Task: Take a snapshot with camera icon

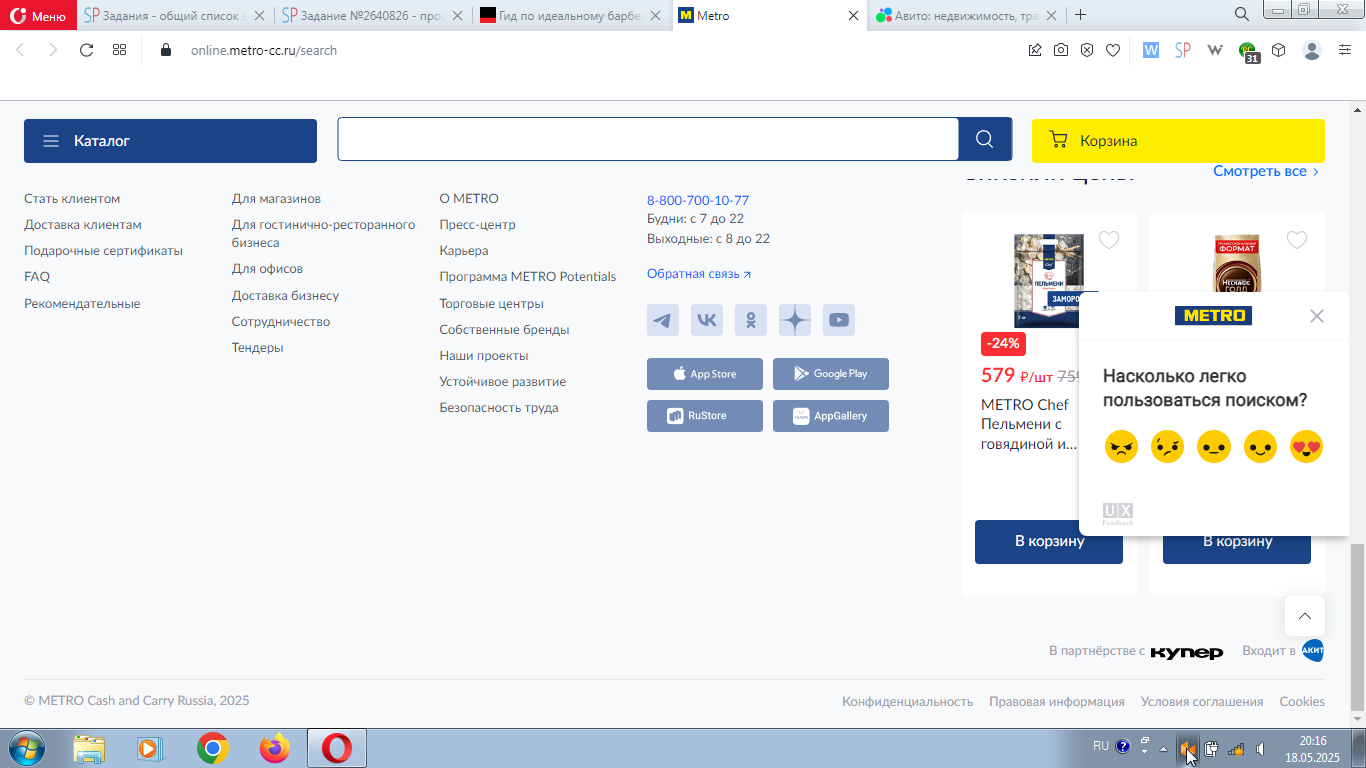Action: tap(1061, 50)
